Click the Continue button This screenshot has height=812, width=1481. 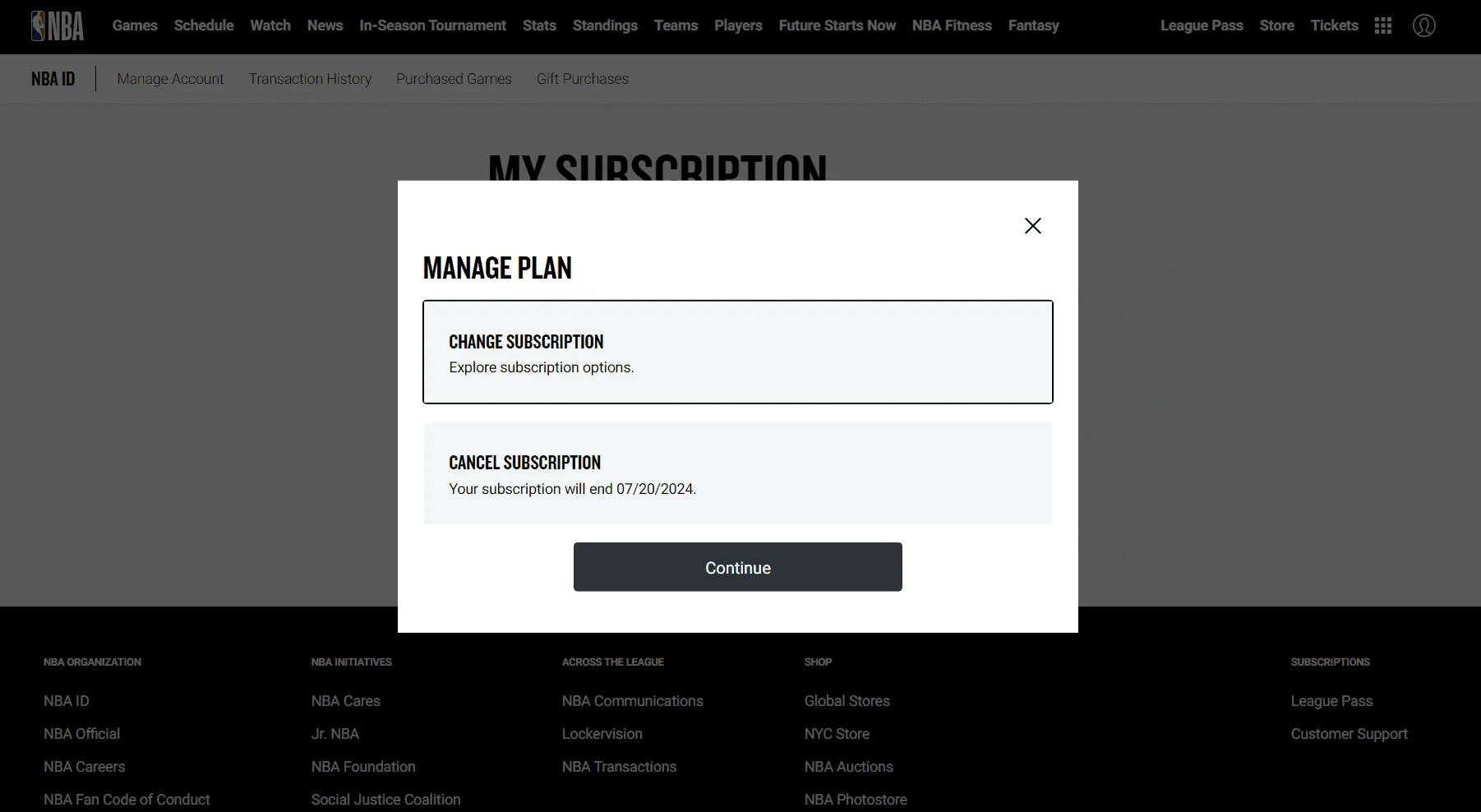tap(738, 567)
